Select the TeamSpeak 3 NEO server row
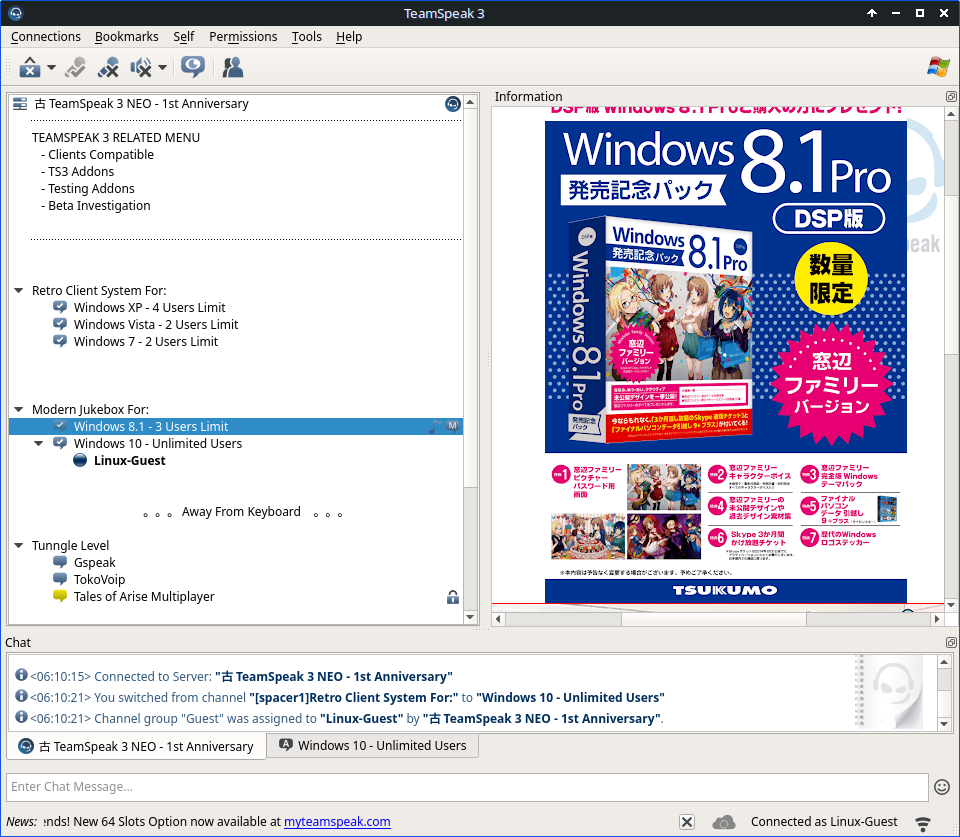960x837 pixels. pyautogui.click(x=236, y=103)
